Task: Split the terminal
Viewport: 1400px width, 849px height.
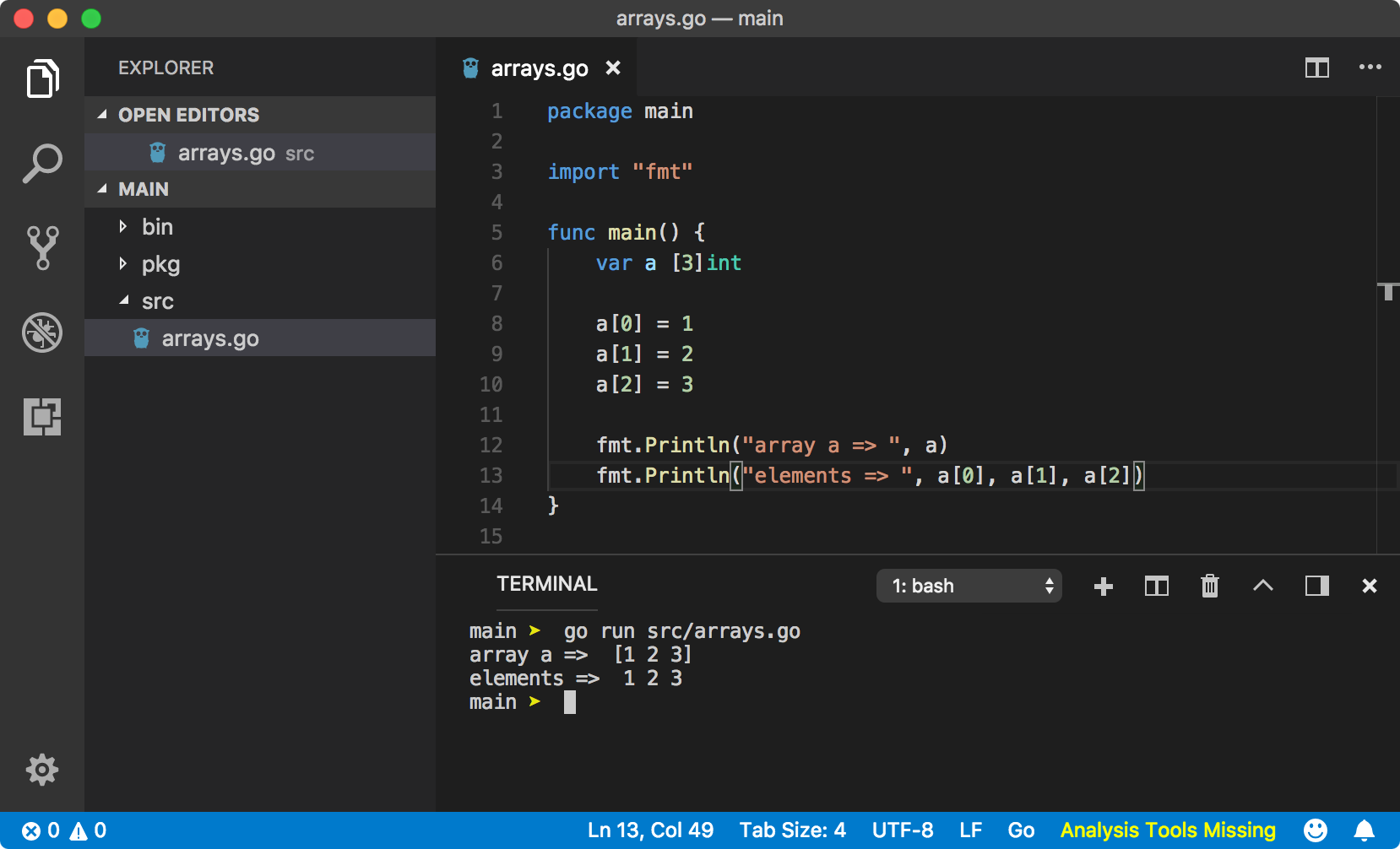Action: click(x=1157, y=586)
